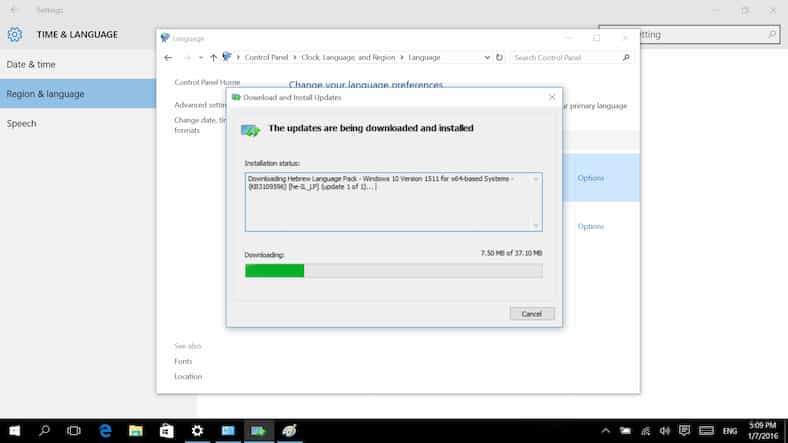The width and height of the screenshot is (788, 443).
Task: Open Microsoft Edge from the taskbar
Action: [x=105, y=430]
